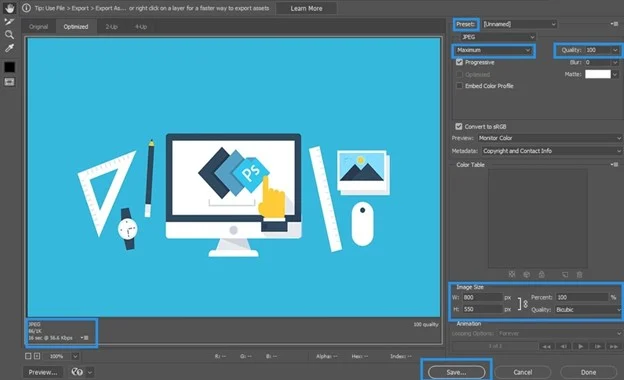Open the black eyedropper color swatch
The width and height of the screenshot is (624, 380).
tap(9, 67)
